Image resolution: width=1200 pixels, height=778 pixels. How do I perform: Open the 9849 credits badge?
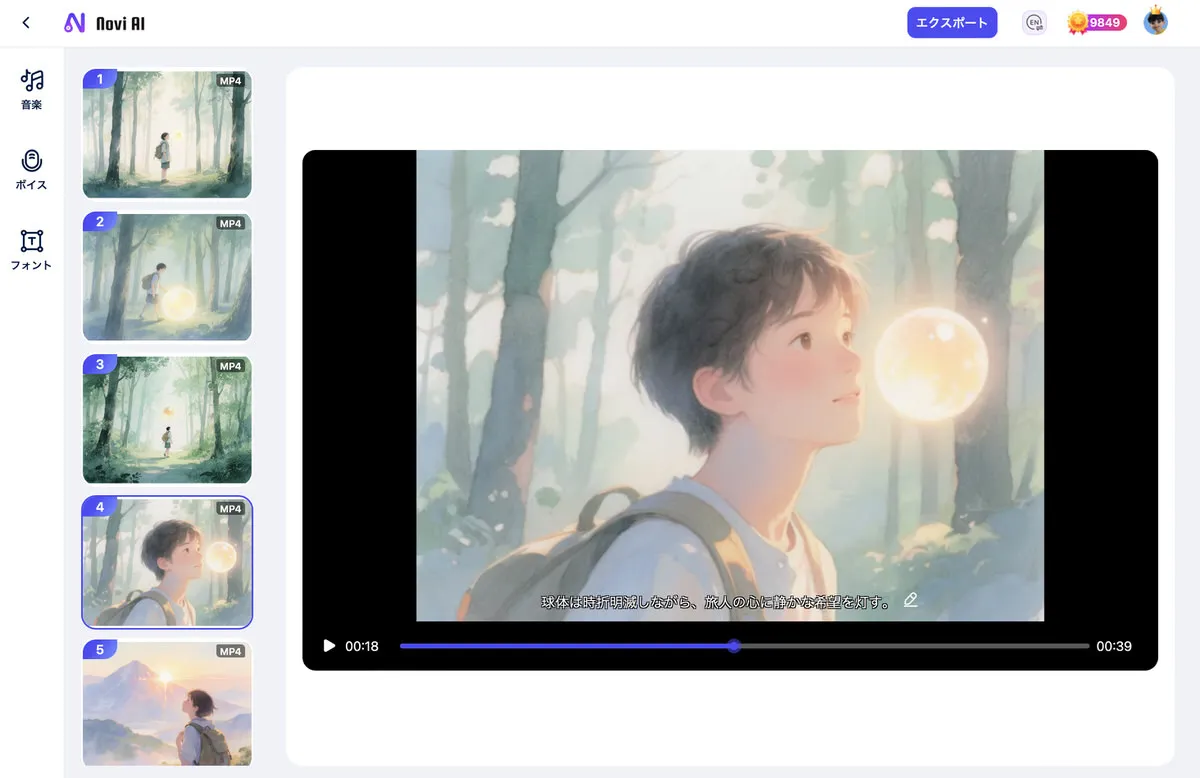tap(1097, 23)
